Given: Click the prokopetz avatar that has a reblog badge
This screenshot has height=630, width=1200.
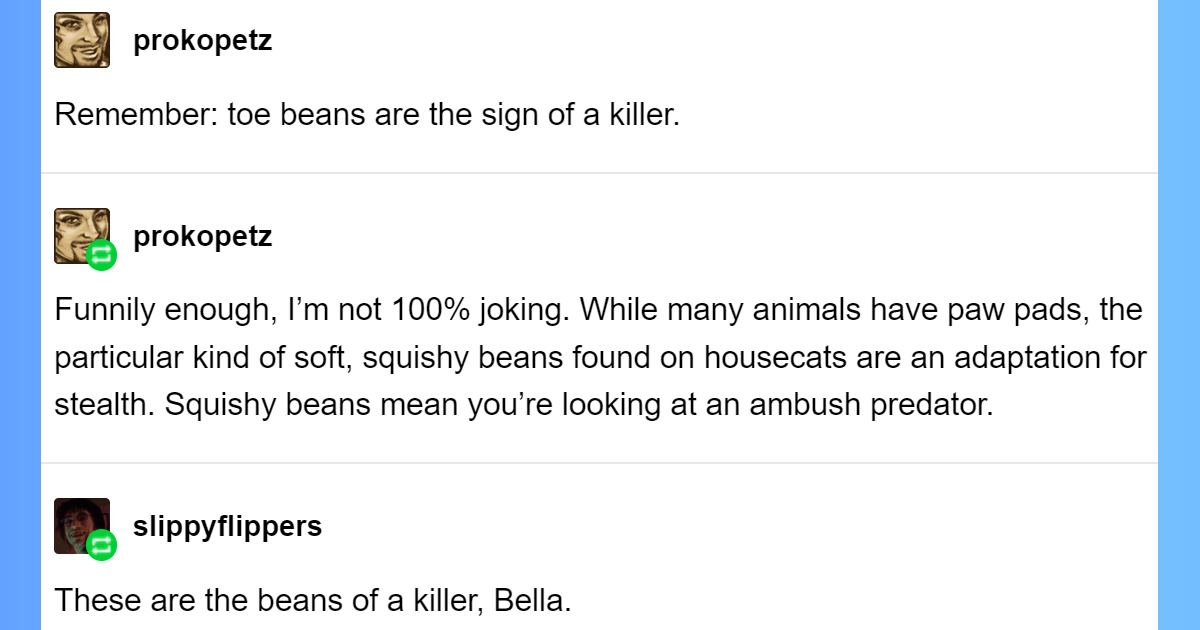Looking at the screenshot, I should 78,231.
